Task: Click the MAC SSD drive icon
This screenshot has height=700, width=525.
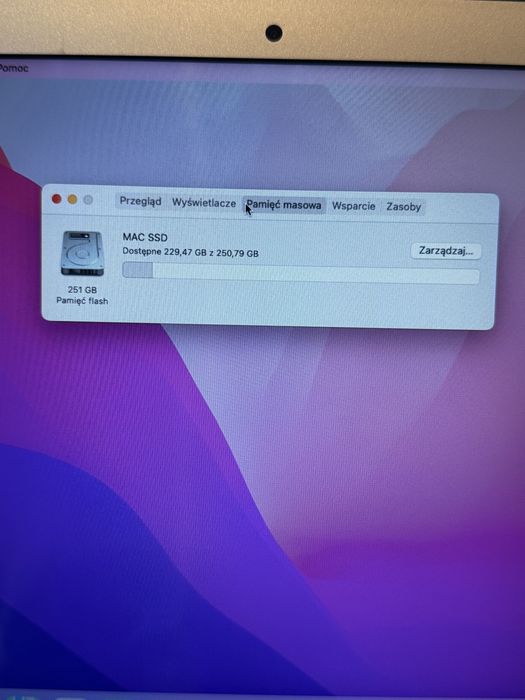Action: coord(82,253)
